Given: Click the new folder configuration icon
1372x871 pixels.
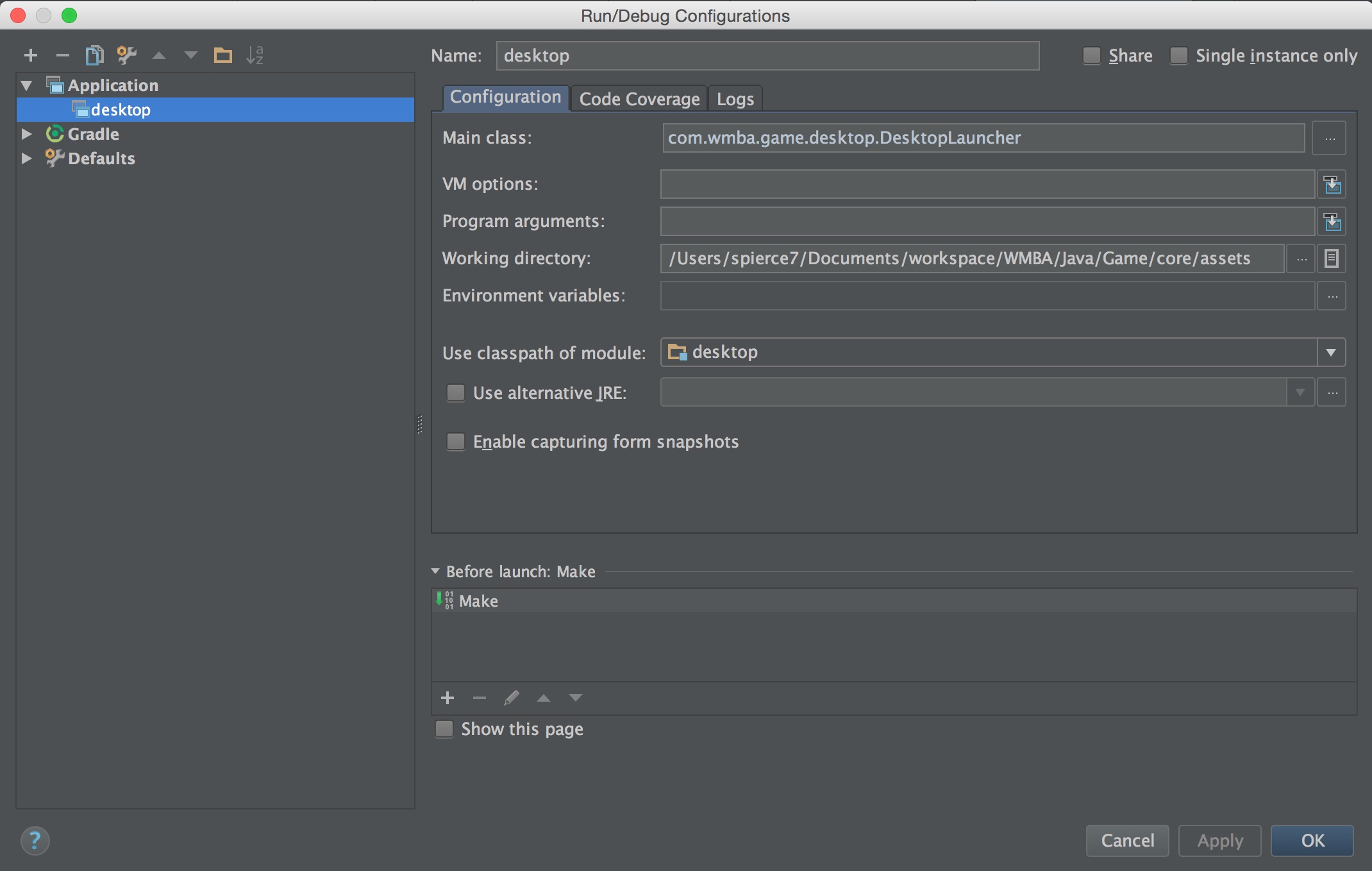Looking at the screenshot, I should click(x=221, y=56).
